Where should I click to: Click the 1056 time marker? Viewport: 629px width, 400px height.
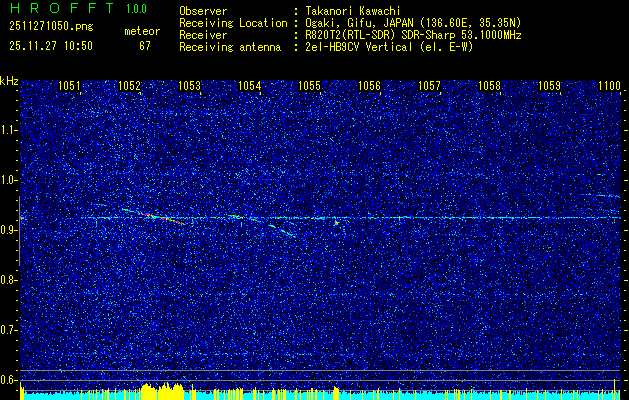click(369, 86)
